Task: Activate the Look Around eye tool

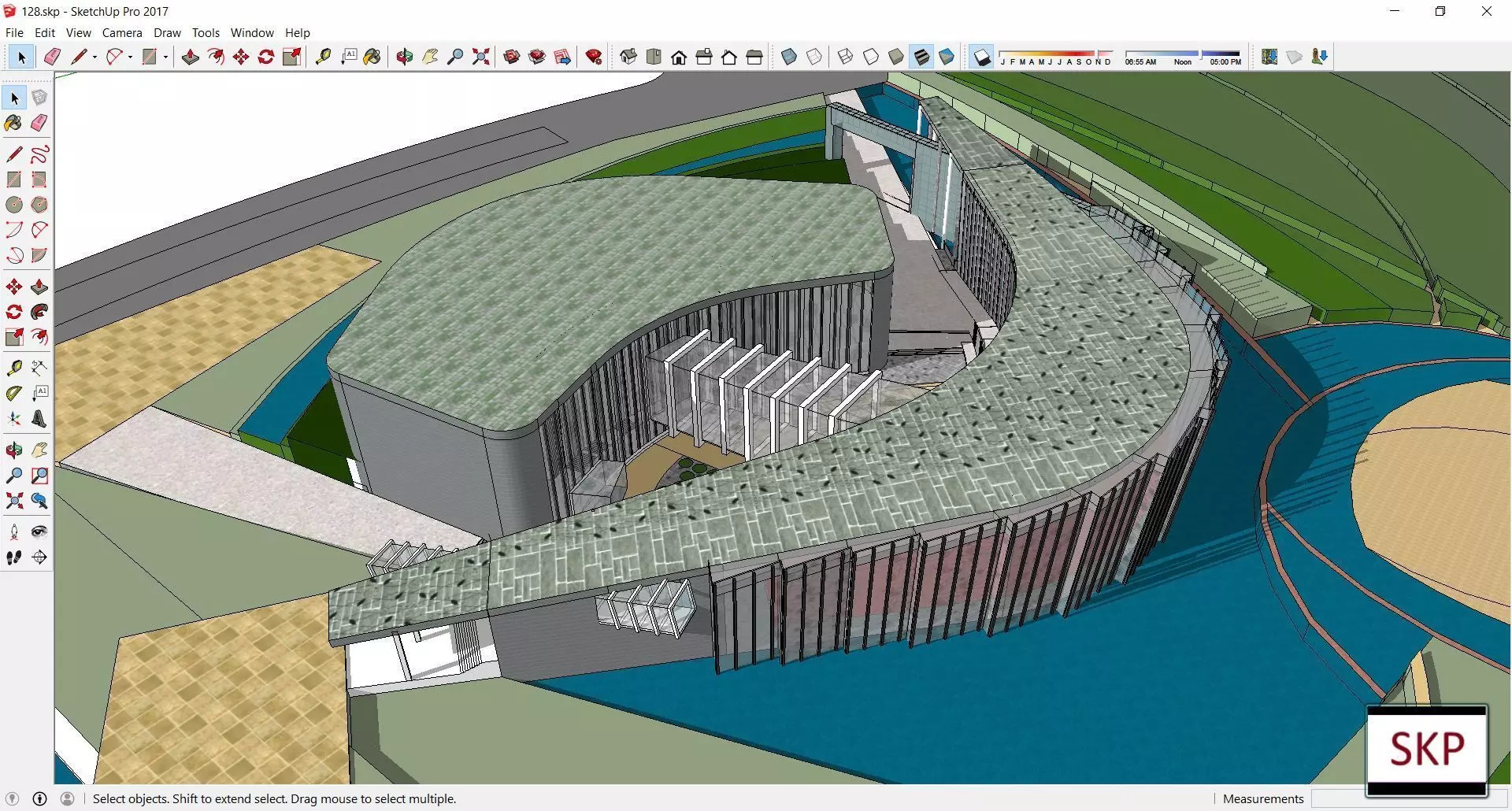Action: pyautogui.click(x=39, y=532)
